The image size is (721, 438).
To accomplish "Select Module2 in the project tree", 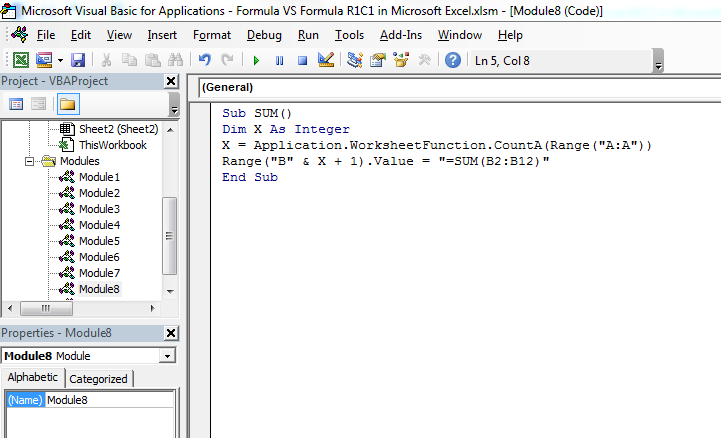I will coord(99,193).
